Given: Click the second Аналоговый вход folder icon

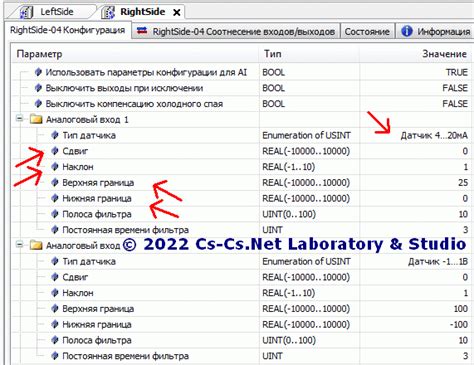Looking at the screenshot, I should point(36,245).
